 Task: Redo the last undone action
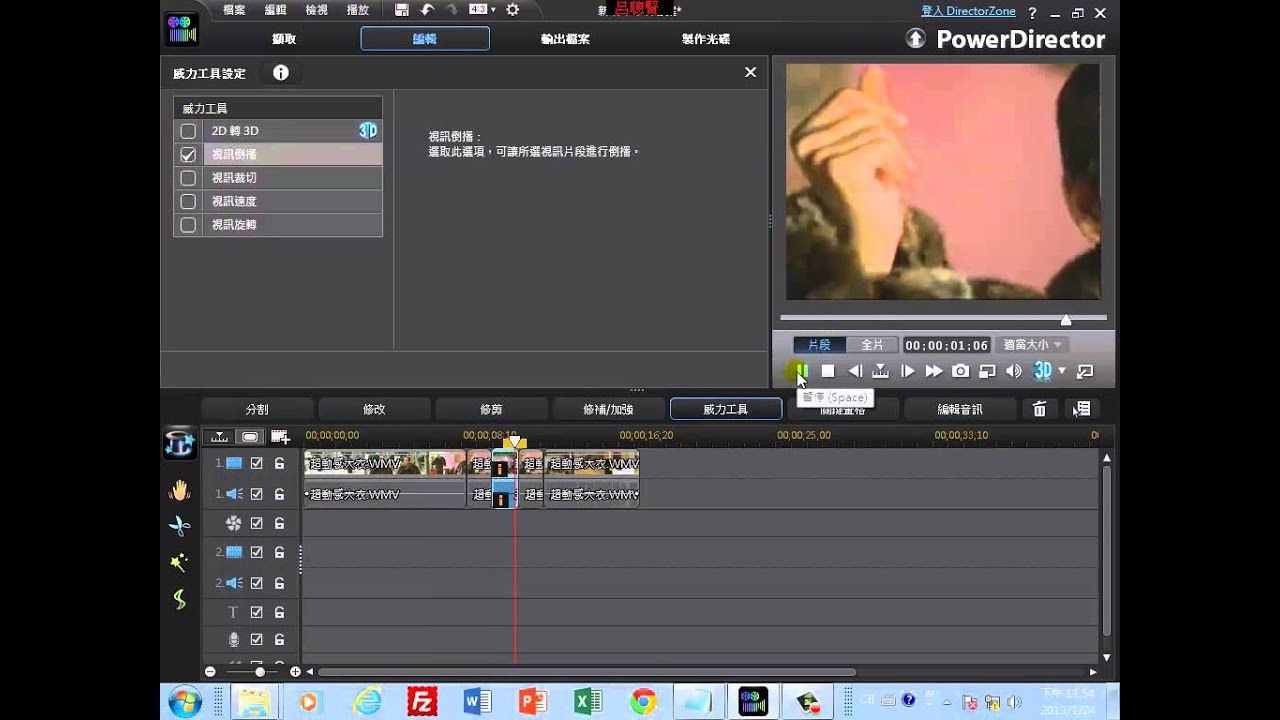tap(453, 10)
